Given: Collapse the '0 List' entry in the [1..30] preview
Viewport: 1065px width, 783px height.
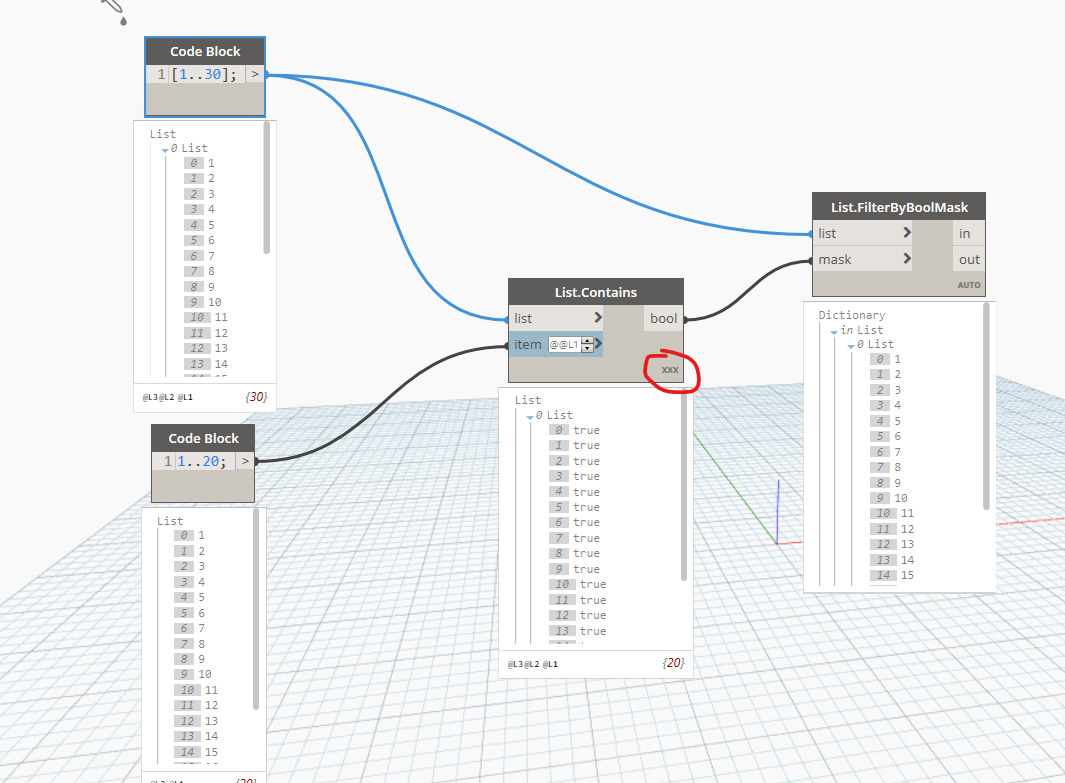Looking at the screenshot, I should coord(165,149).
